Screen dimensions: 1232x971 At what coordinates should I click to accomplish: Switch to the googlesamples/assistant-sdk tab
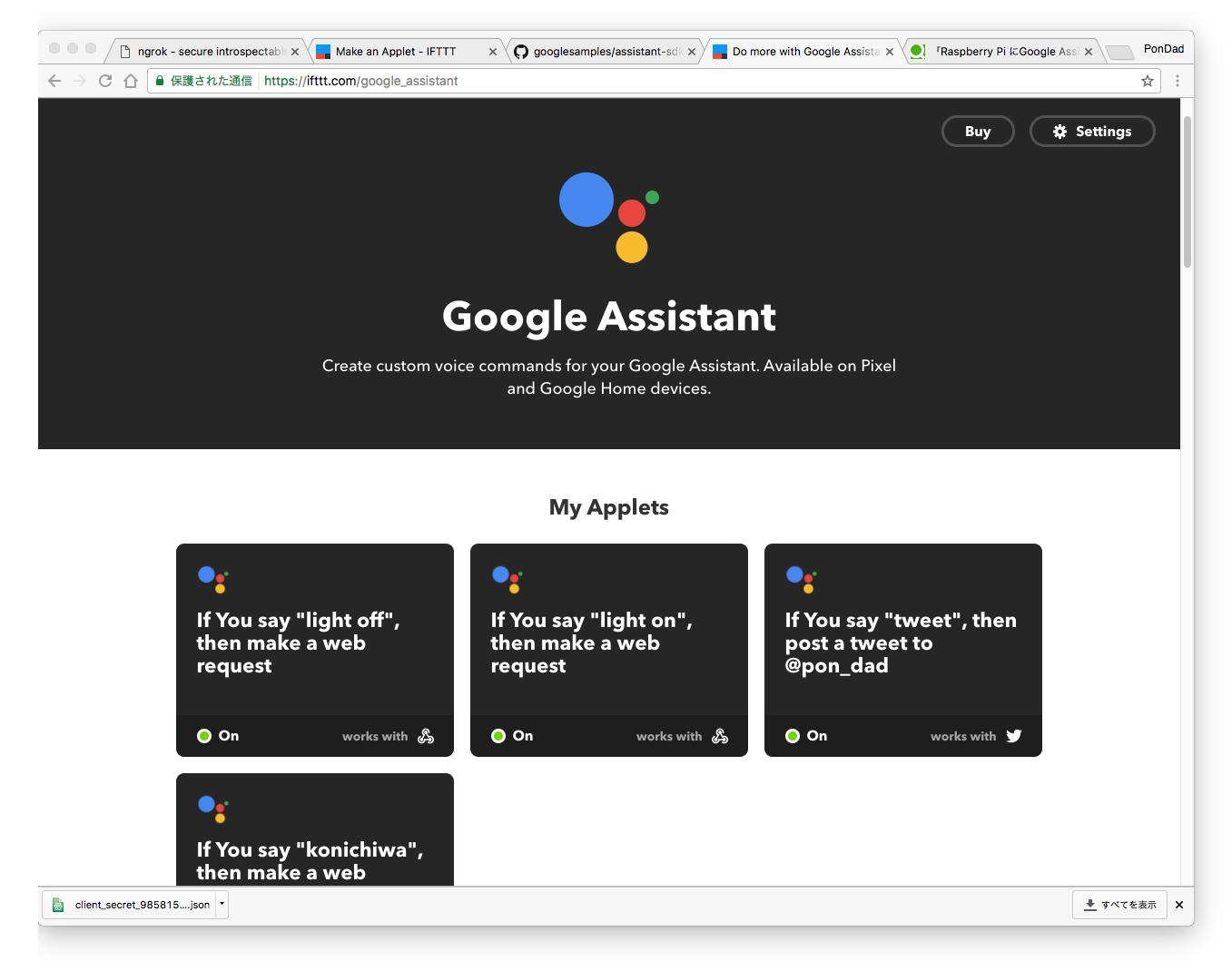pyautogui.click(x=599, y=51)
